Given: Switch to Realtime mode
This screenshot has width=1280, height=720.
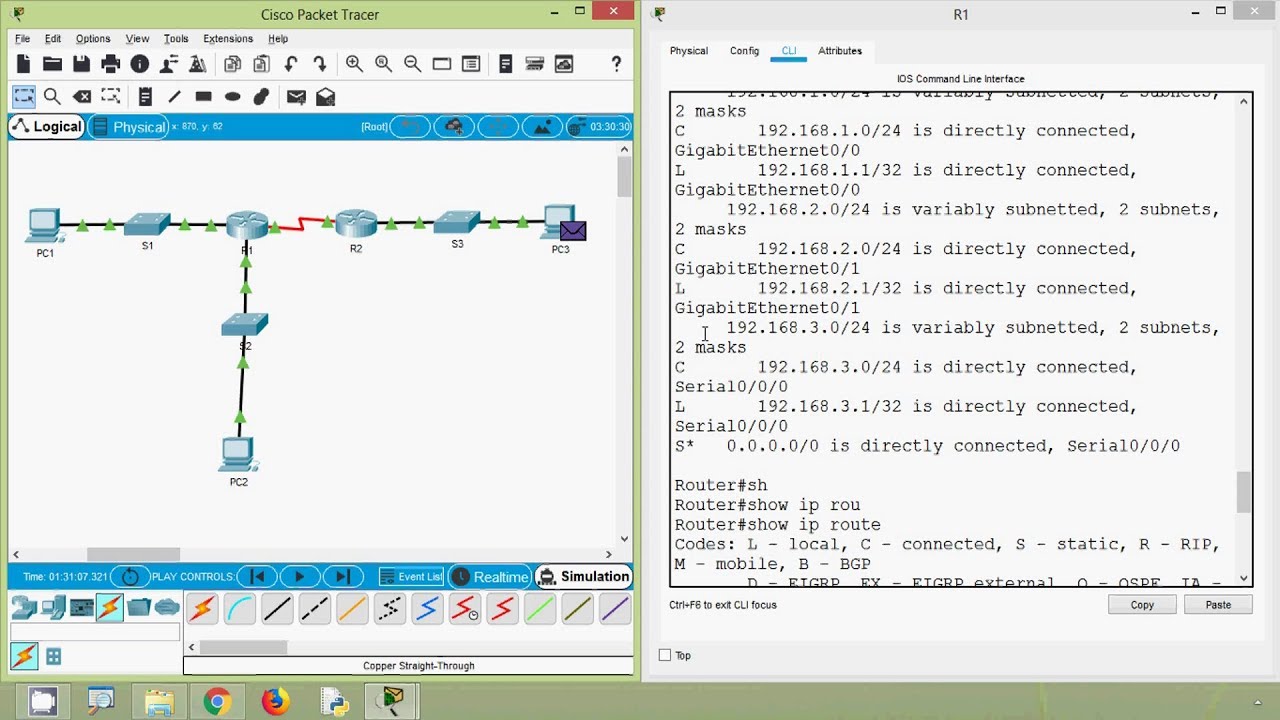Looking at the screenshot, I should click(x=490, y=577).
